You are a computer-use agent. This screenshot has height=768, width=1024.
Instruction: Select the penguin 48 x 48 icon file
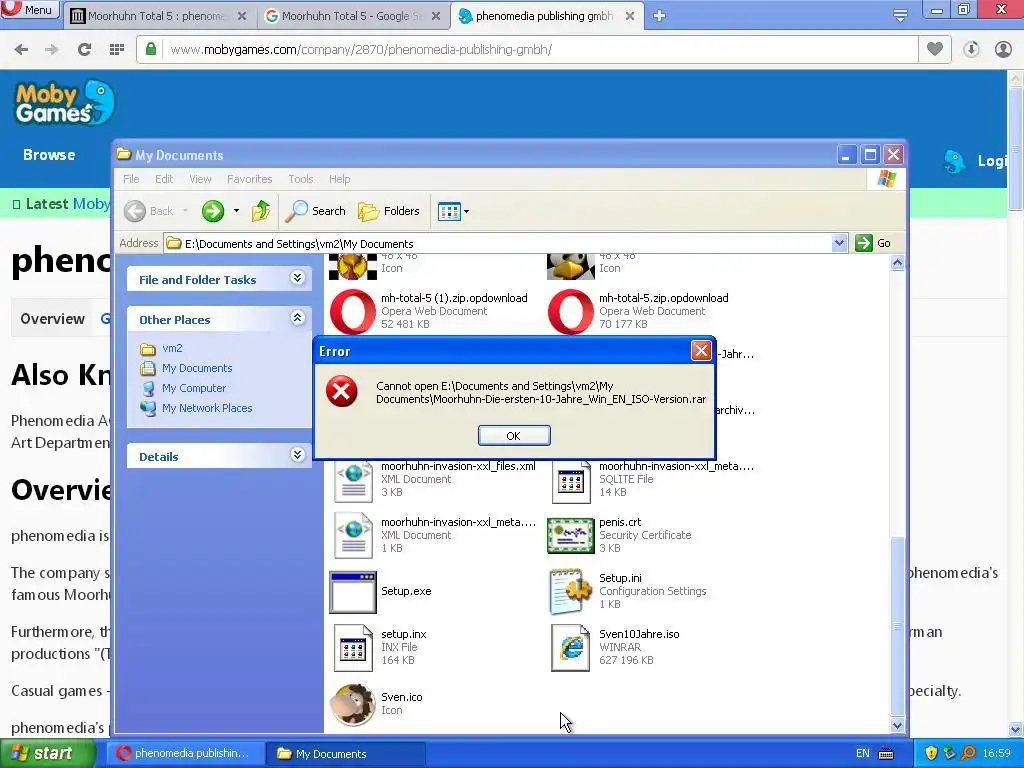(571, 266)
